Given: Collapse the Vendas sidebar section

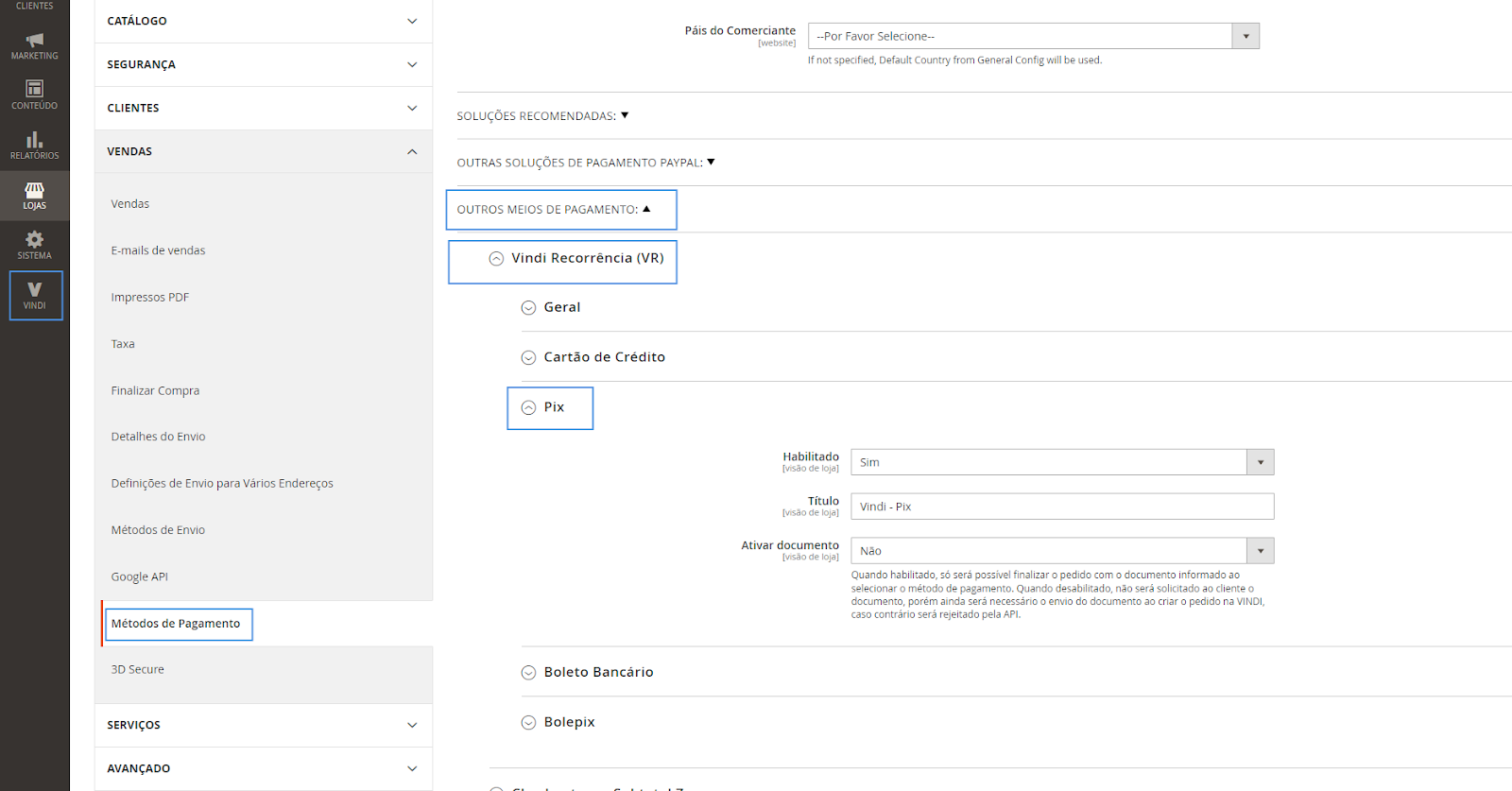Looking at the screenshot, I should click(263, 151).
